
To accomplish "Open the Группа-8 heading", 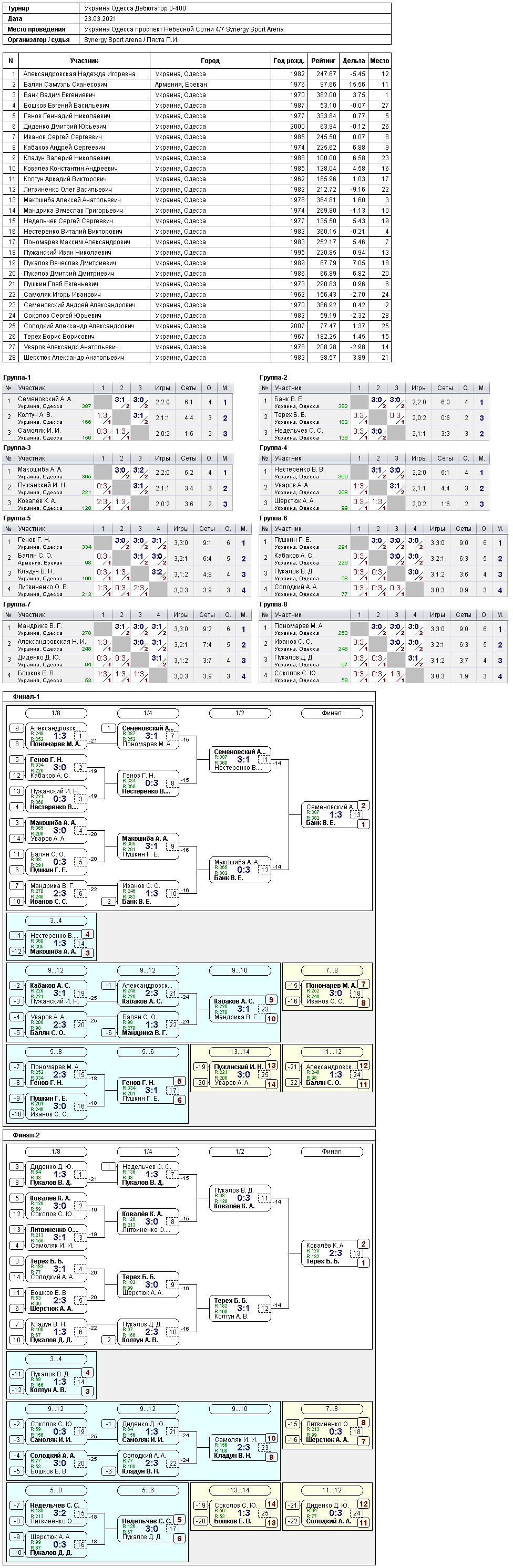I will 273,604.
